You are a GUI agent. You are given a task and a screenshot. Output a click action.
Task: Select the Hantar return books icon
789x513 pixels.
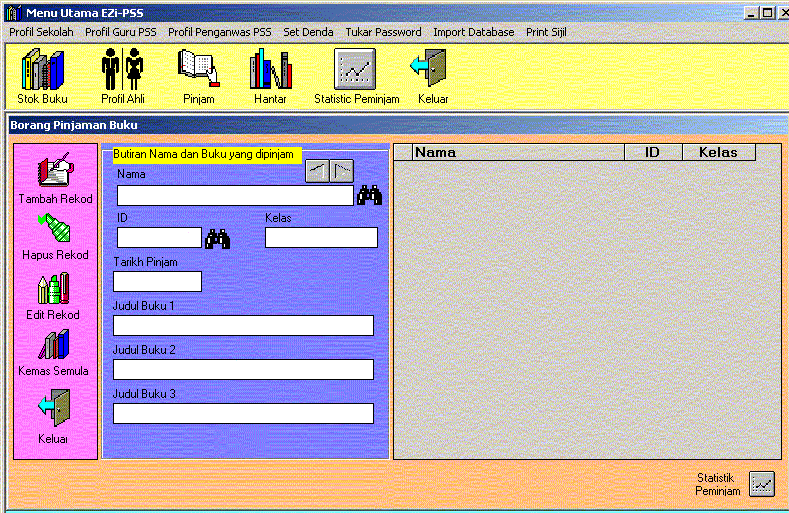[x=270, y=71]
